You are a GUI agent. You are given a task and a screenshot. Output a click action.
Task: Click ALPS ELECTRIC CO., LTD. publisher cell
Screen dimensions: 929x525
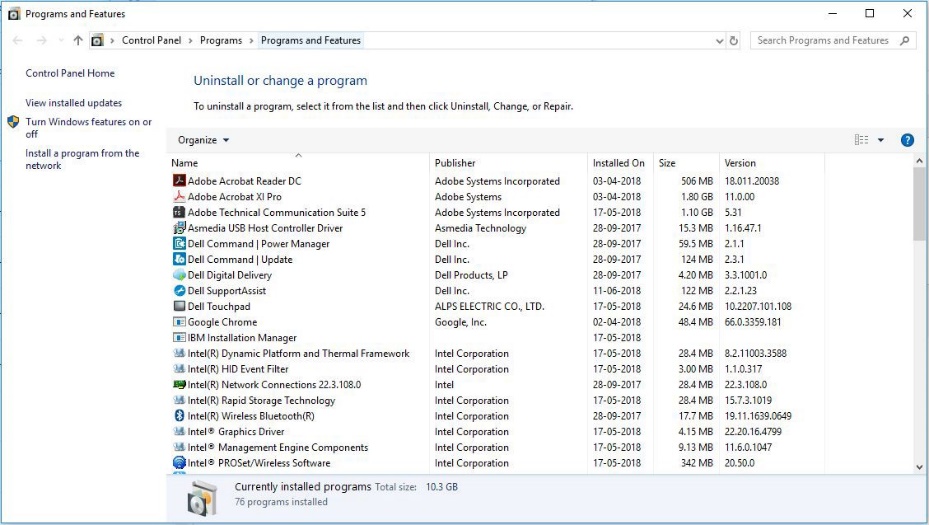(x=489, y=306)
